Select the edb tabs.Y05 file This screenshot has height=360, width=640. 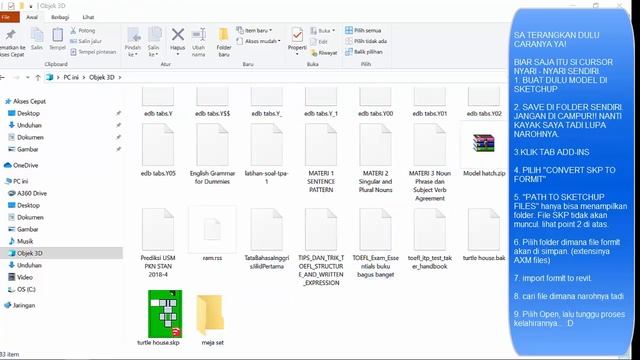pos(158,150)
